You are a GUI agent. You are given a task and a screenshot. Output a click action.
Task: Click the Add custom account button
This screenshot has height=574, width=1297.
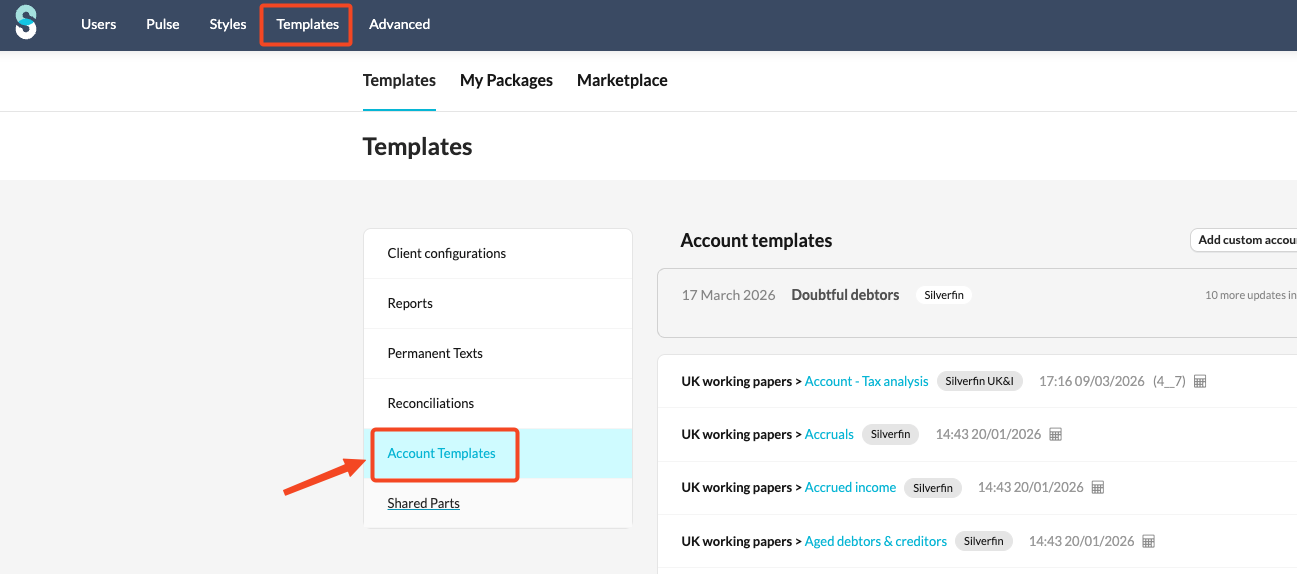1245,240
